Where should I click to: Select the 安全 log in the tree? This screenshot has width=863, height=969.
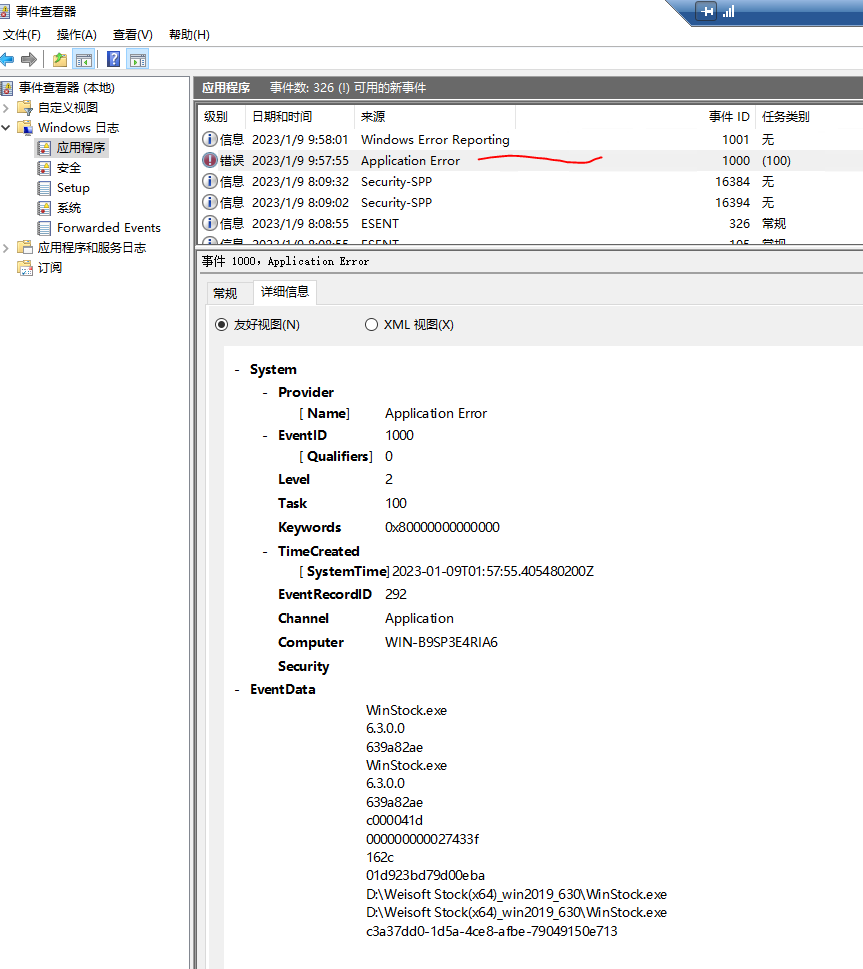[x=68, y=168]
